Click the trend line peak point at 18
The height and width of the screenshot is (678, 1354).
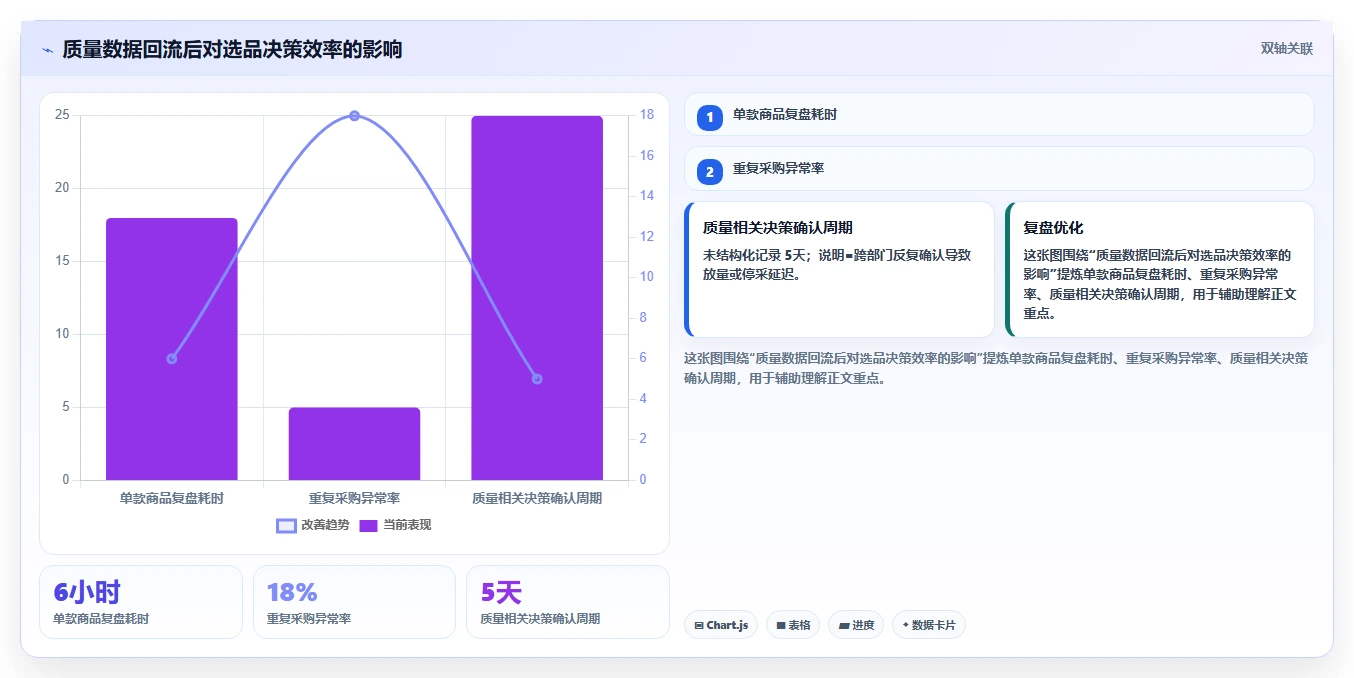[x=354, y=116]
